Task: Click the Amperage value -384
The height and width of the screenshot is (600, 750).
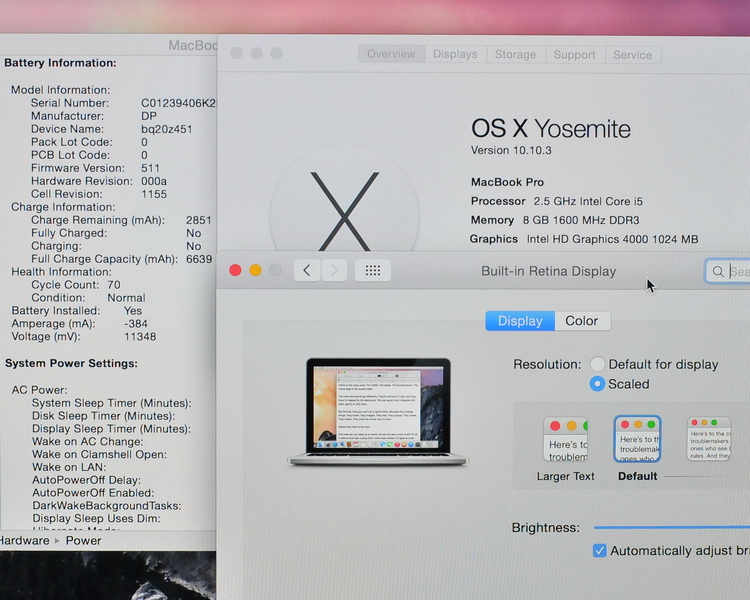Action: pyautogui.click(x=136, y=323)
